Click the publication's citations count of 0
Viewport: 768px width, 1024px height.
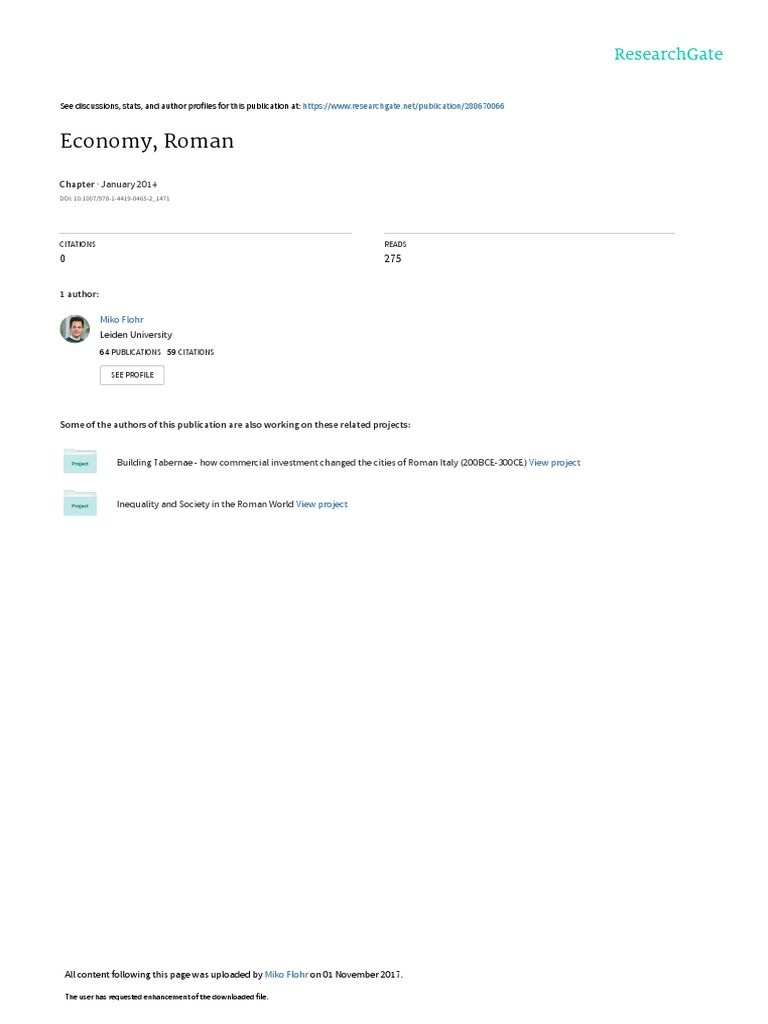(x=63, y=259)
